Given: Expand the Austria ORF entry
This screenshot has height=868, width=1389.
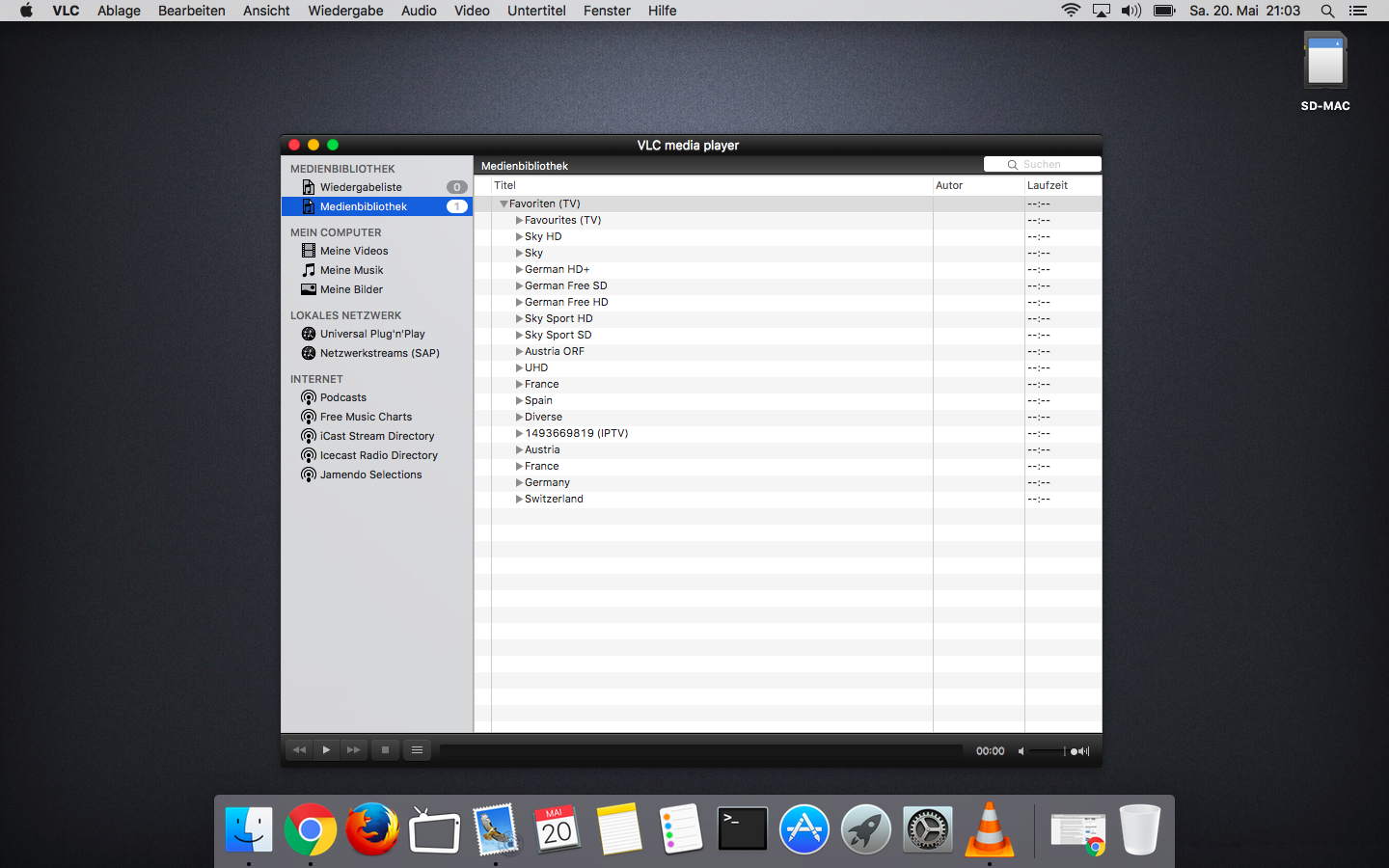Looking at the screenshot, I should 519,352.
